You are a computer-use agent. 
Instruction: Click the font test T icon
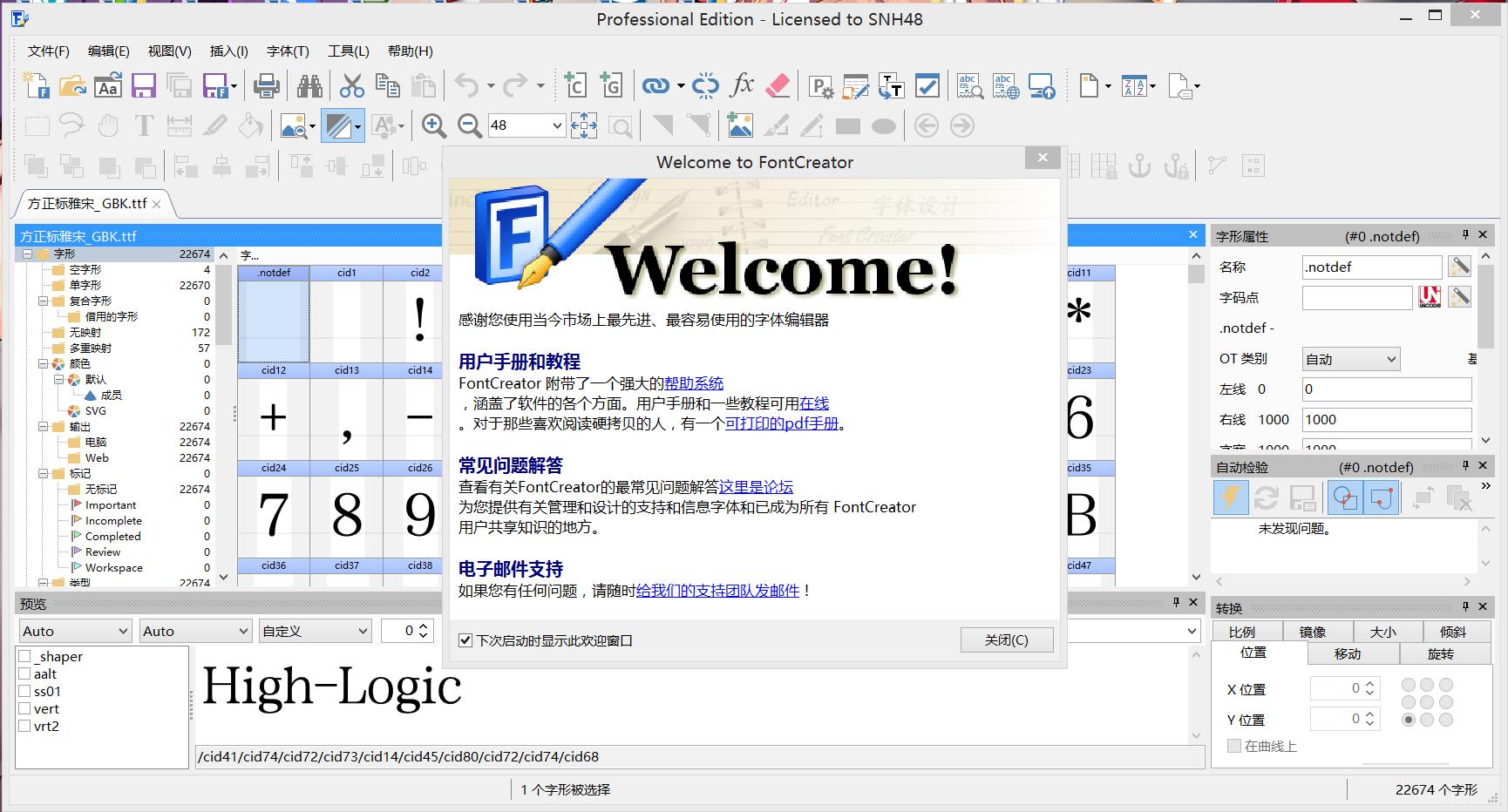pos(892,85)
